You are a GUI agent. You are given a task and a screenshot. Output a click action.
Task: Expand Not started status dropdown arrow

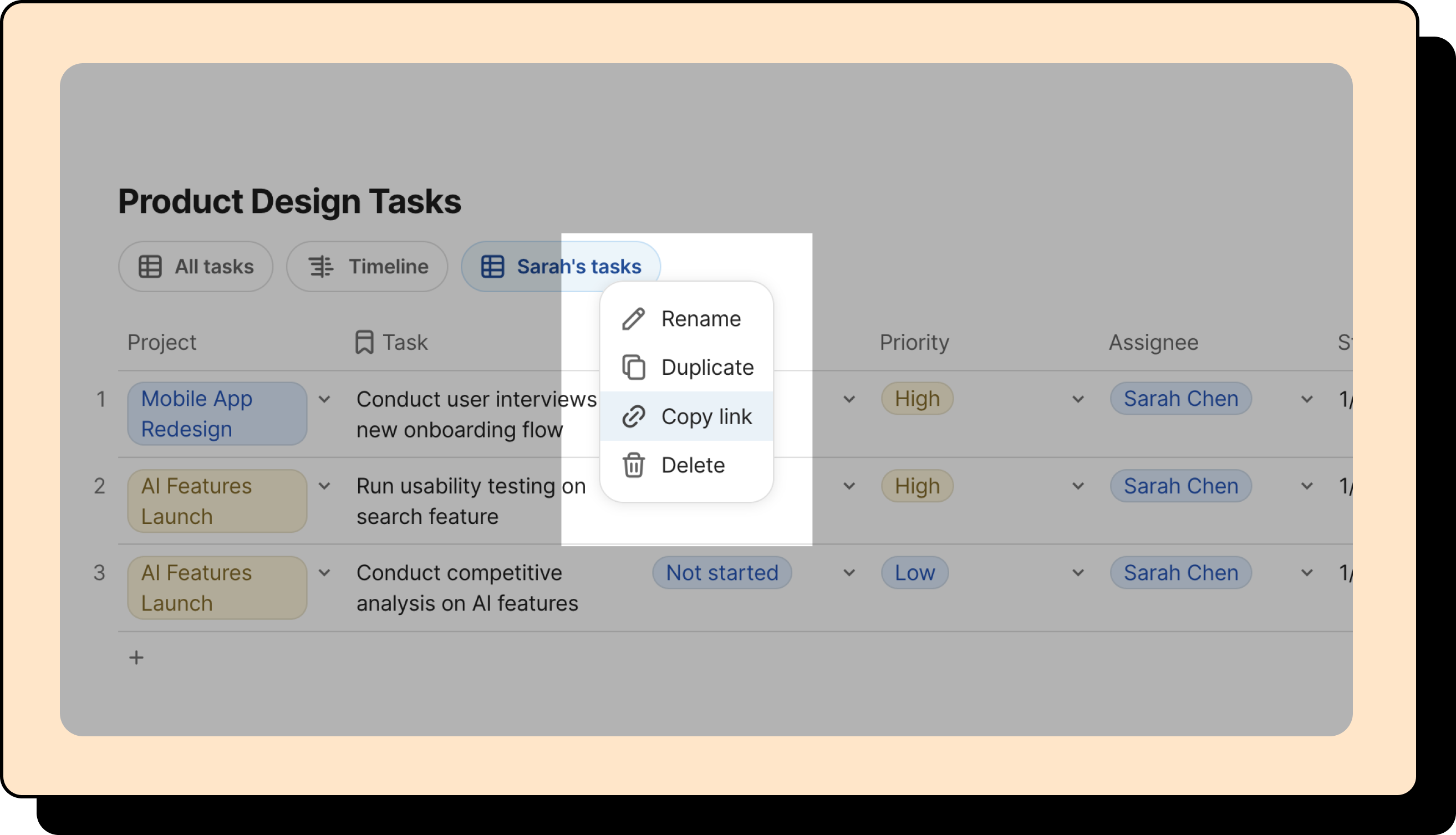point(849,573)
